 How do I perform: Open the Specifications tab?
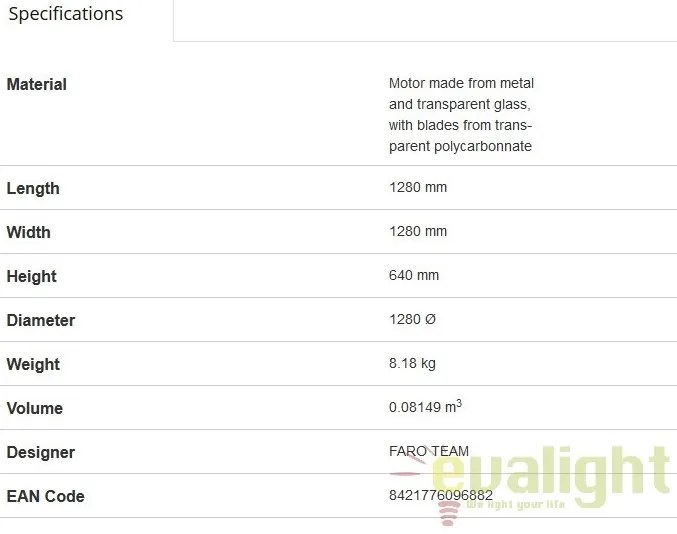66,15
